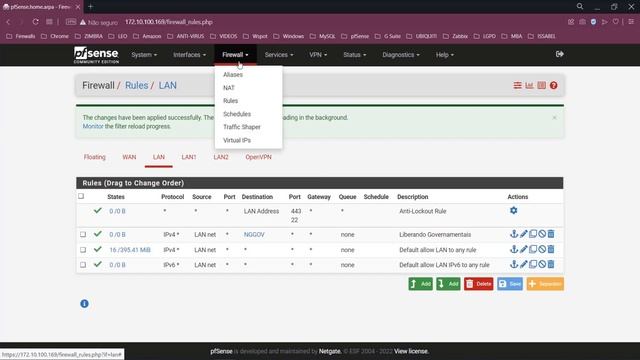Open the Monitor filter reload link
This screenshot has height=360, width=640.
(93, 127)
